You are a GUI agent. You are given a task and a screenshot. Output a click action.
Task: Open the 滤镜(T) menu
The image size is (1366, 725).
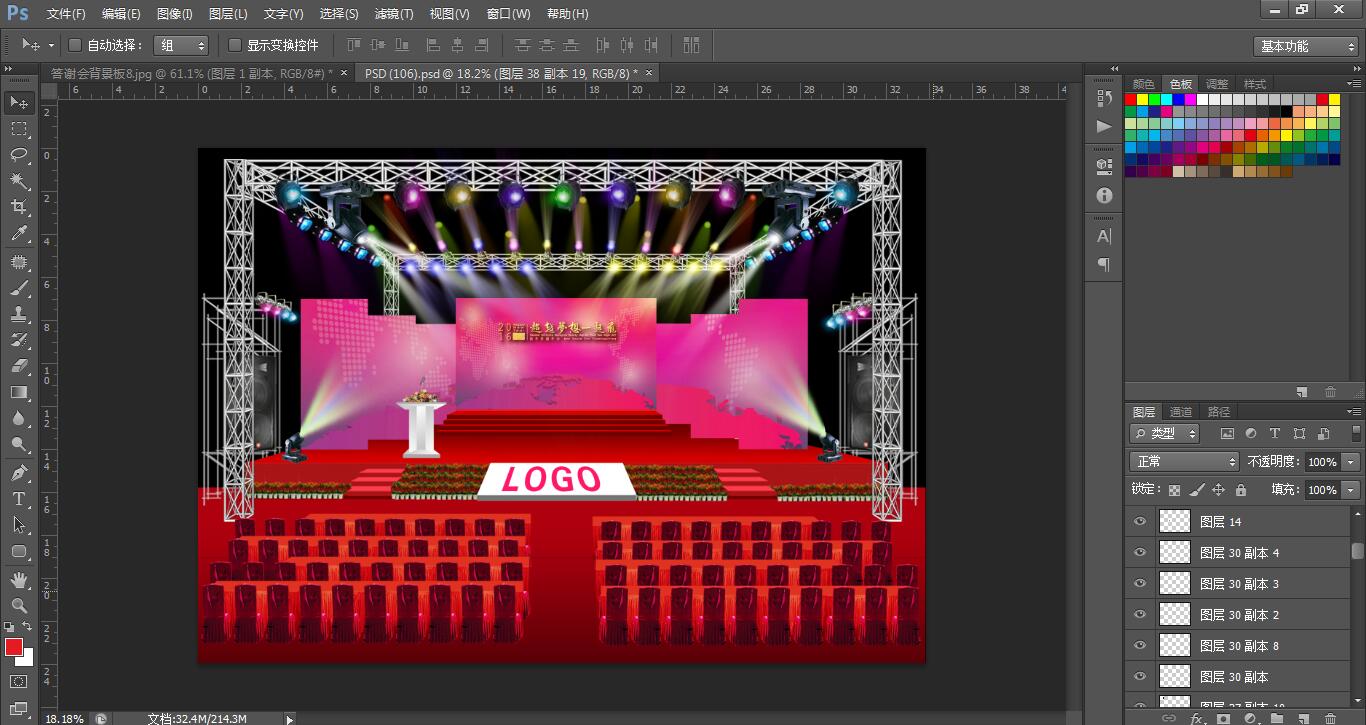click(393, 14)
